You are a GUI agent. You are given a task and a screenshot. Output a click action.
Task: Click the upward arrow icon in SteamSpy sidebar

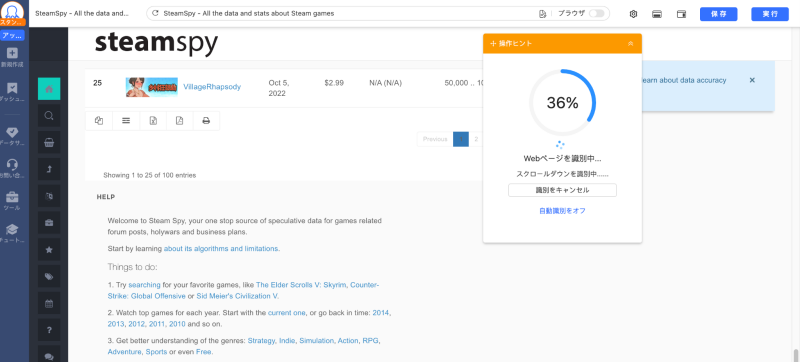[x=49, y=169]
